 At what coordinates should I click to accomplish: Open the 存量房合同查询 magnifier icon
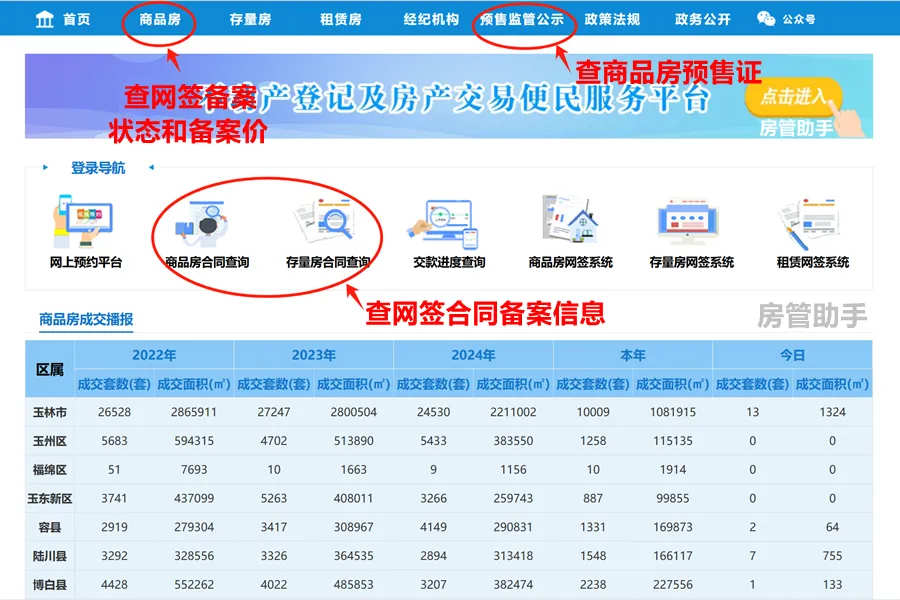point(327,222)
